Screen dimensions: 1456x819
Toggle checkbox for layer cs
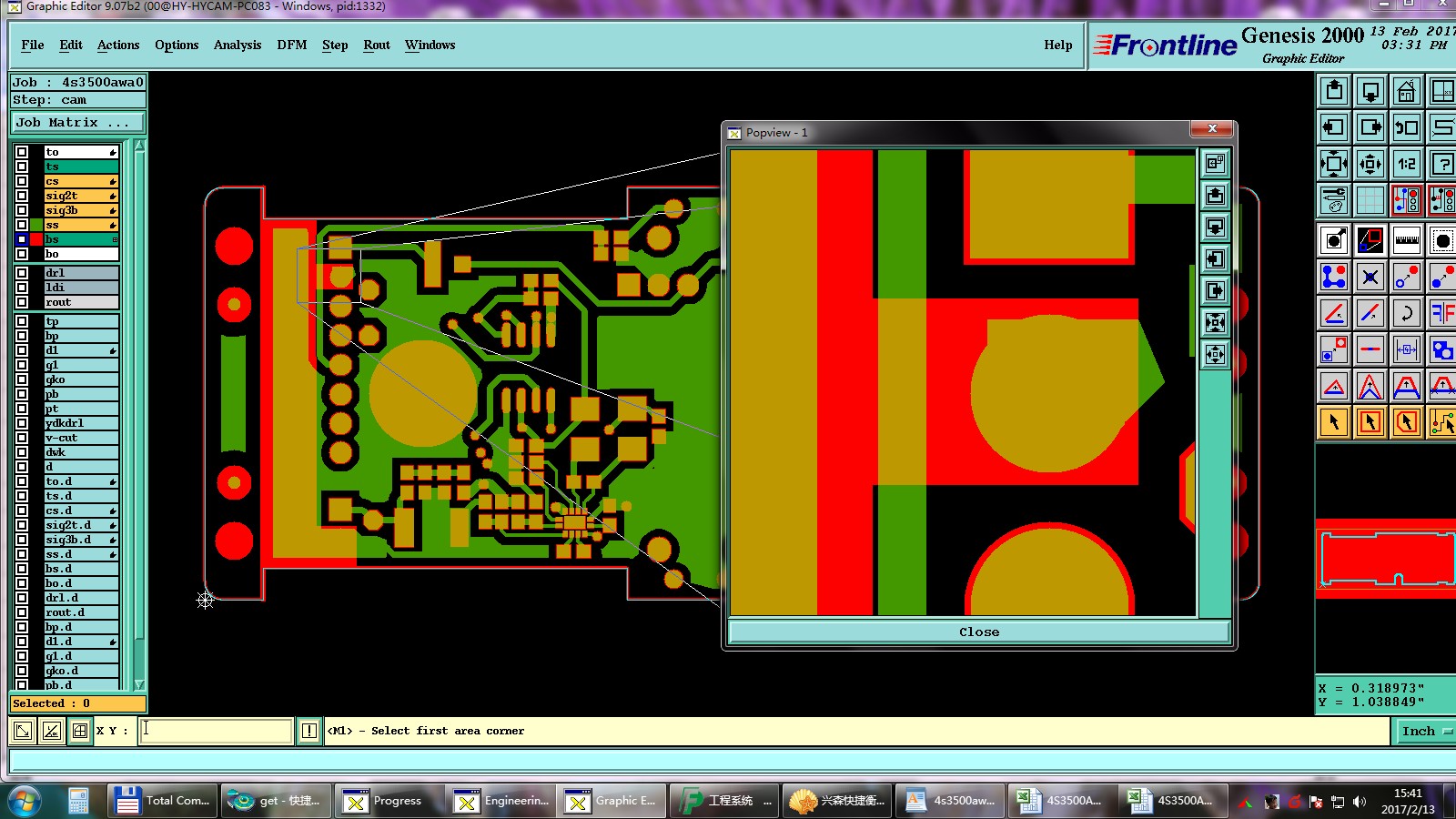click(22, 181)
